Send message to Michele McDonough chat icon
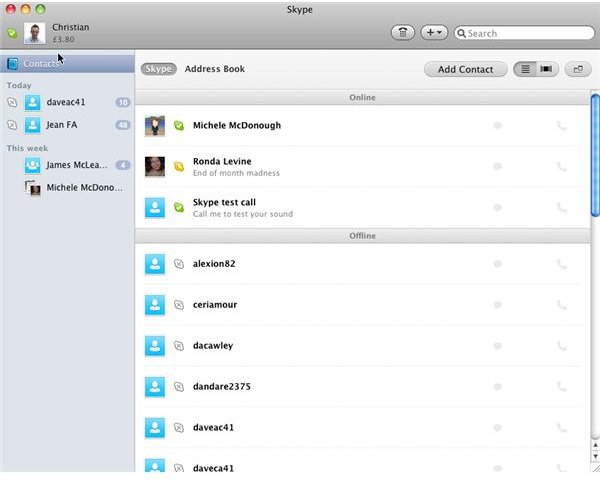 pos(497,125)
